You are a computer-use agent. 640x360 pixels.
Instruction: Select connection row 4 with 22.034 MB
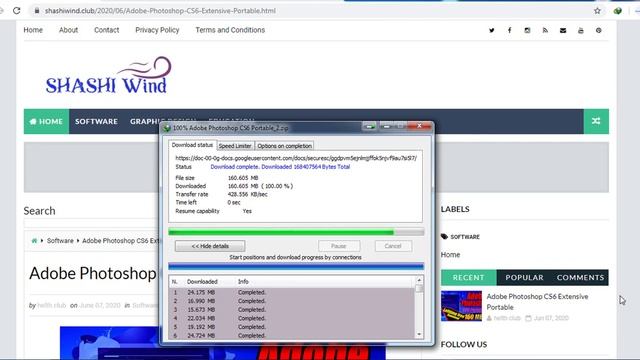pyautogui.click(x=292, y=318)
